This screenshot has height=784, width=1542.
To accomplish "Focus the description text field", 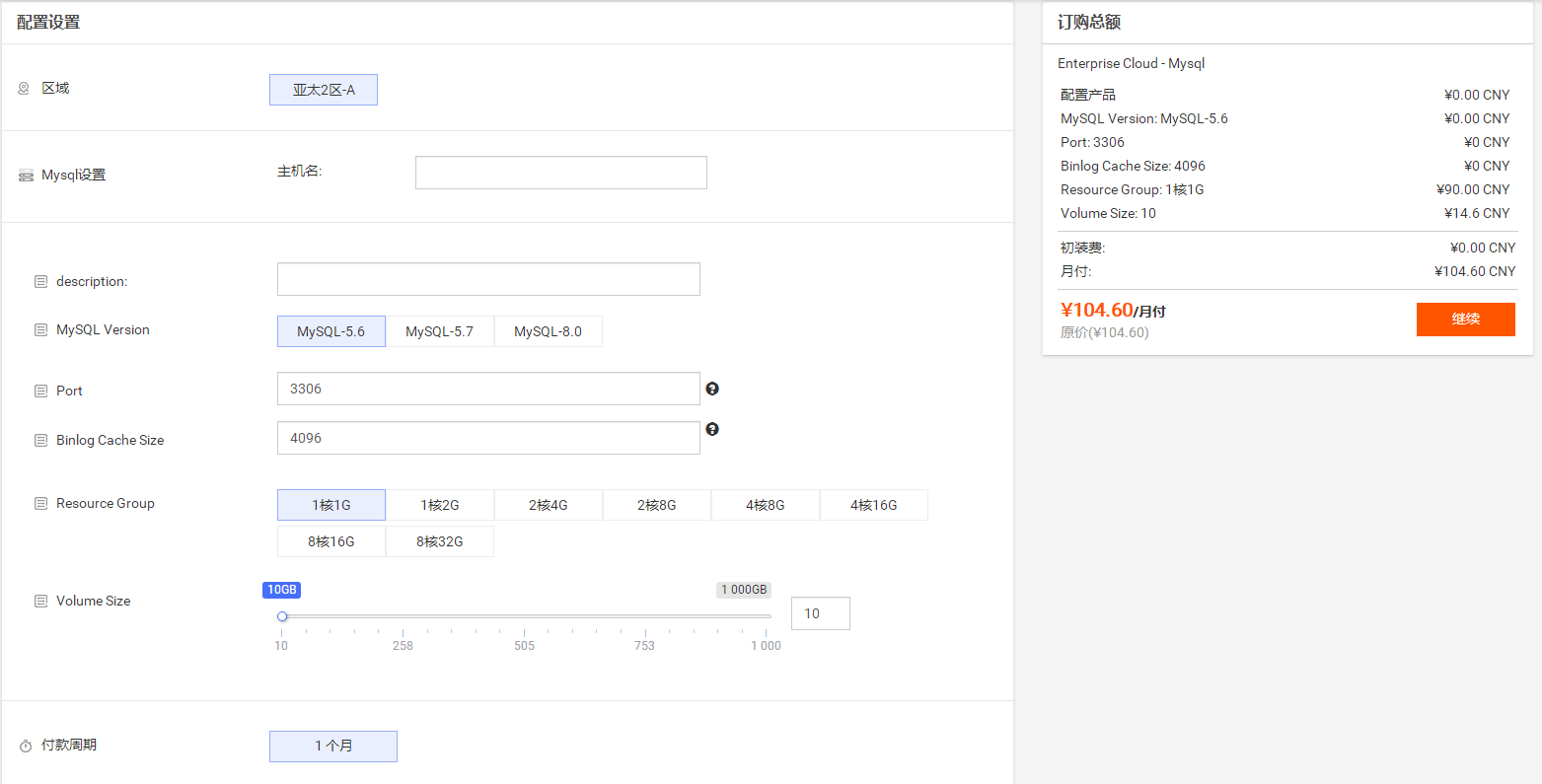I will pyautogui.click(x=488, y=279).
